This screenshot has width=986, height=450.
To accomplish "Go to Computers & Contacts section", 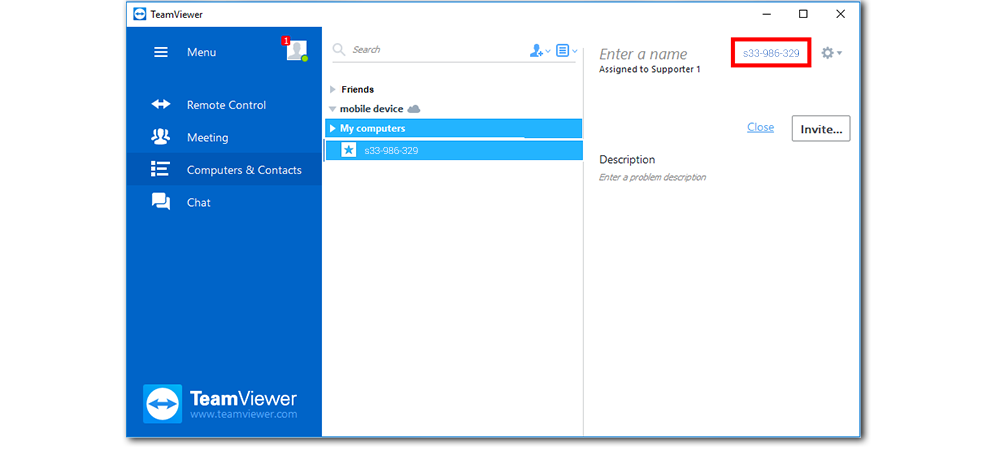I will 224,170.
